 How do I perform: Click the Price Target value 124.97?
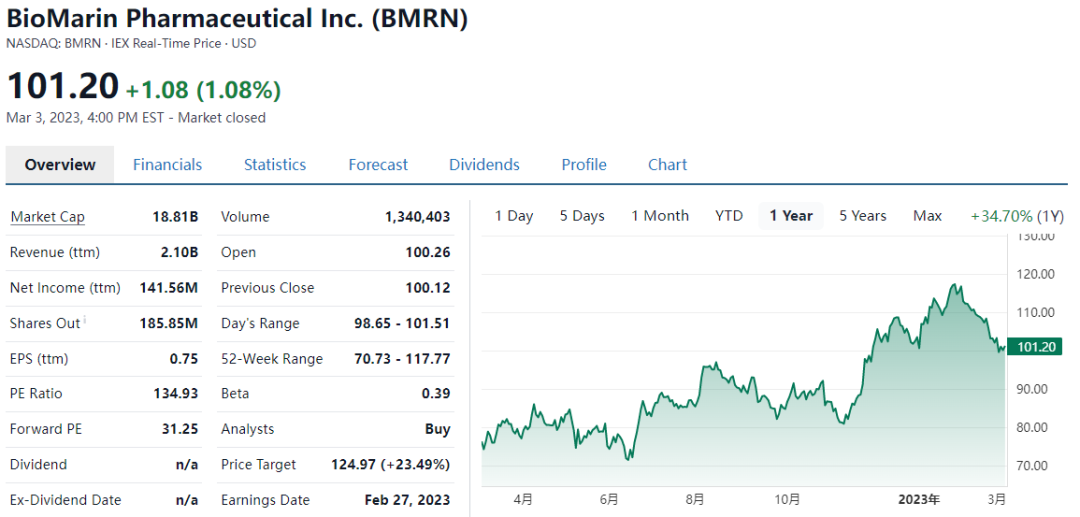point(390,465)
